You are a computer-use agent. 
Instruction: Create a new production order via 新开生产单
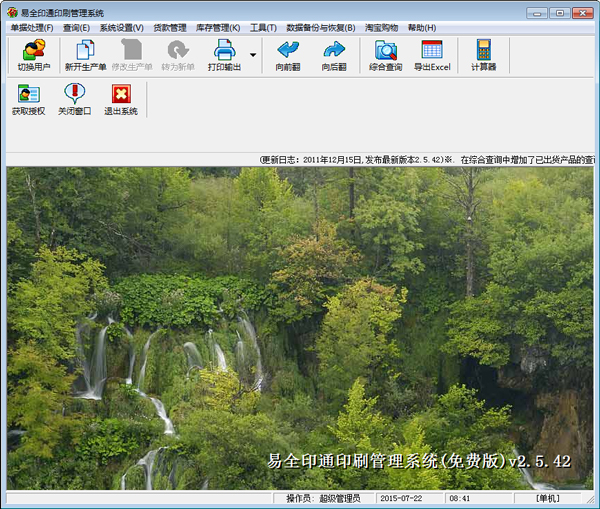85,55
